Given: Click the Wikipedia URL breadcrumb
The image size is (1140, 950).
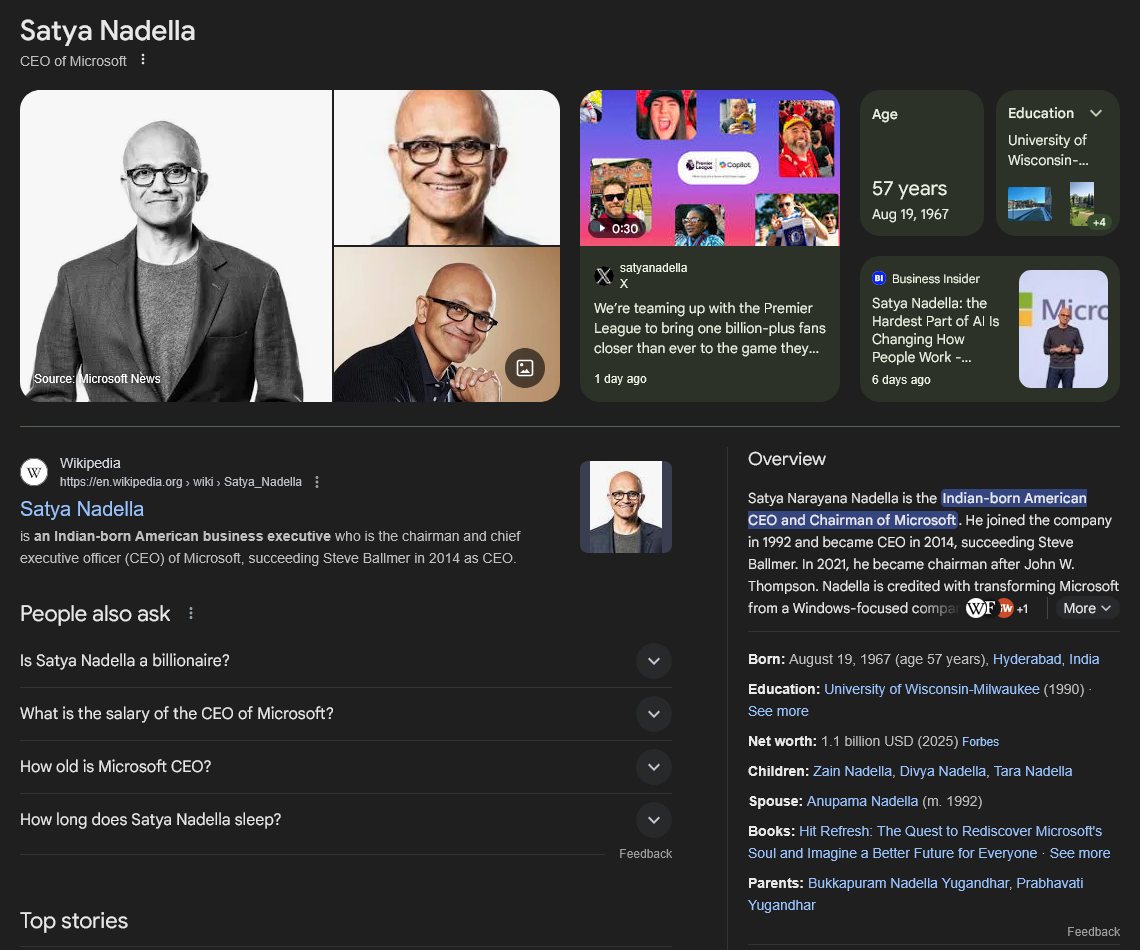Looking at the screenshot, I should [180, 482].
